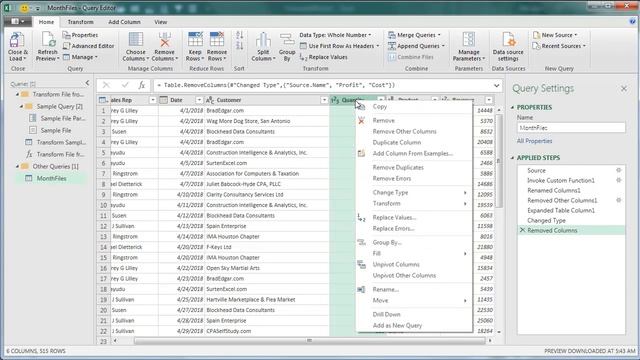Click the Keep Rows icon
Screen dimensions: 640x360
tap(195, 40)
